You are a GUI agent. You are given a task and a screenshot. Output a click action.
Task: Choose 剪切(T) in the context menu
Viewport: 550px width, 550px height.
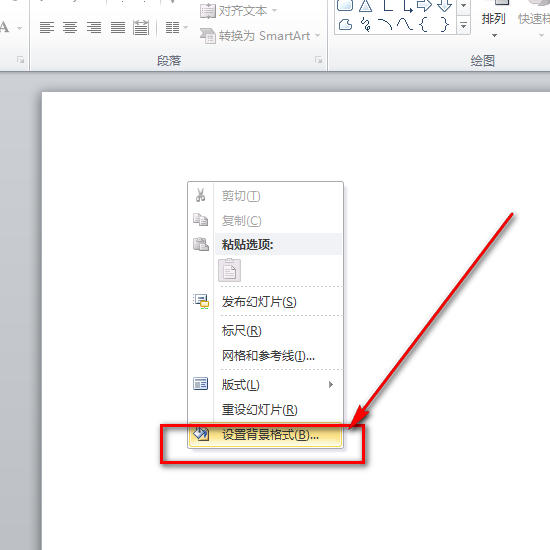tap(265, 196)
